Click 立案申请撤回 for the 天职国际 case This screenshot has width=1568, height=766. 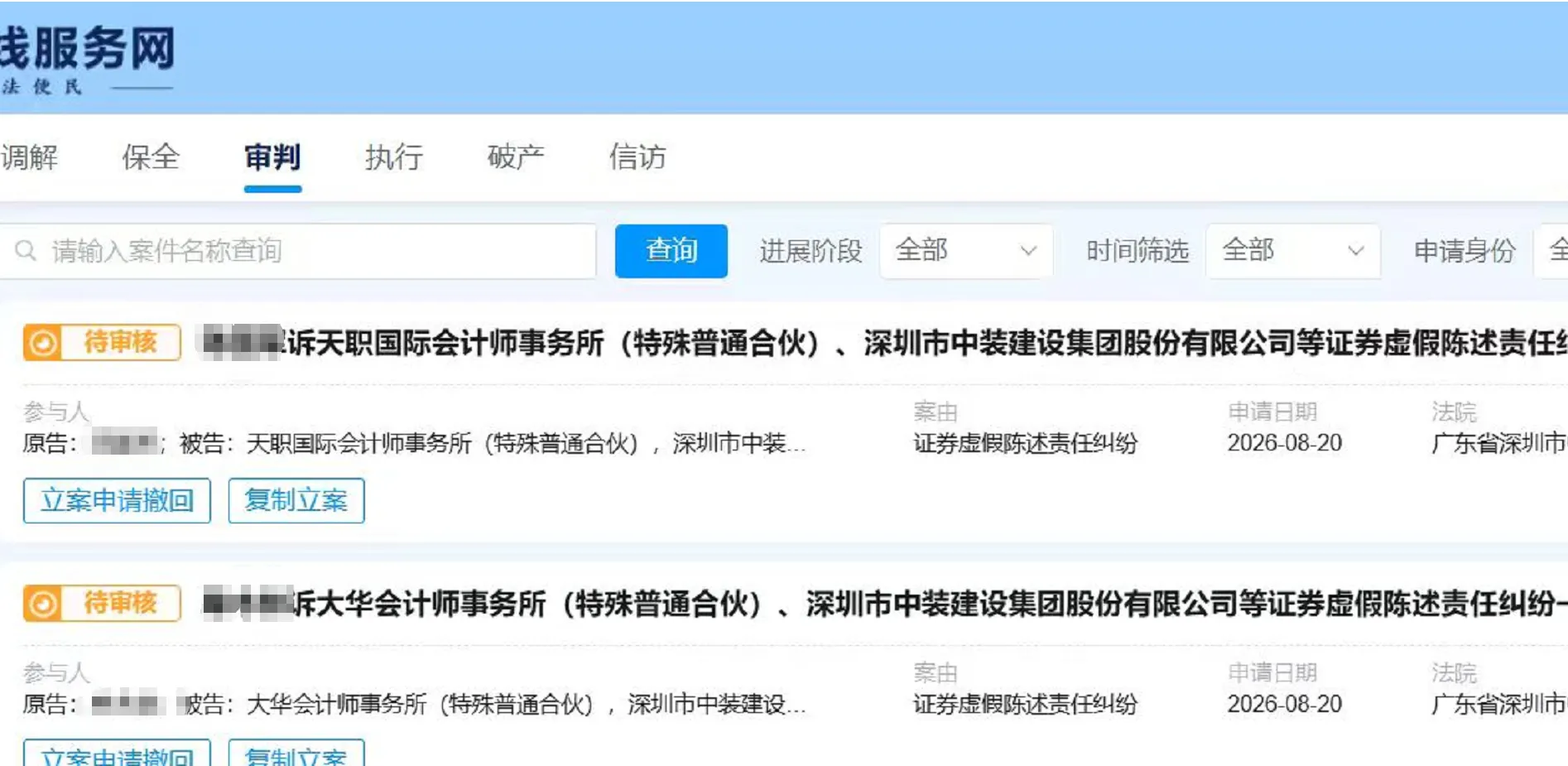click(x=117, y=500)
